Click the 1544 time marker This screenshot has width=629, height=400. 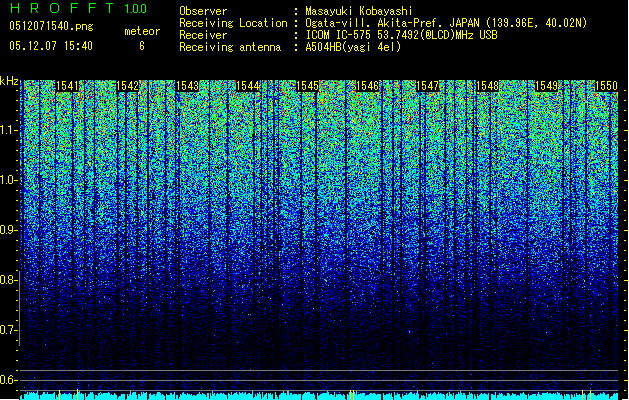248,86
